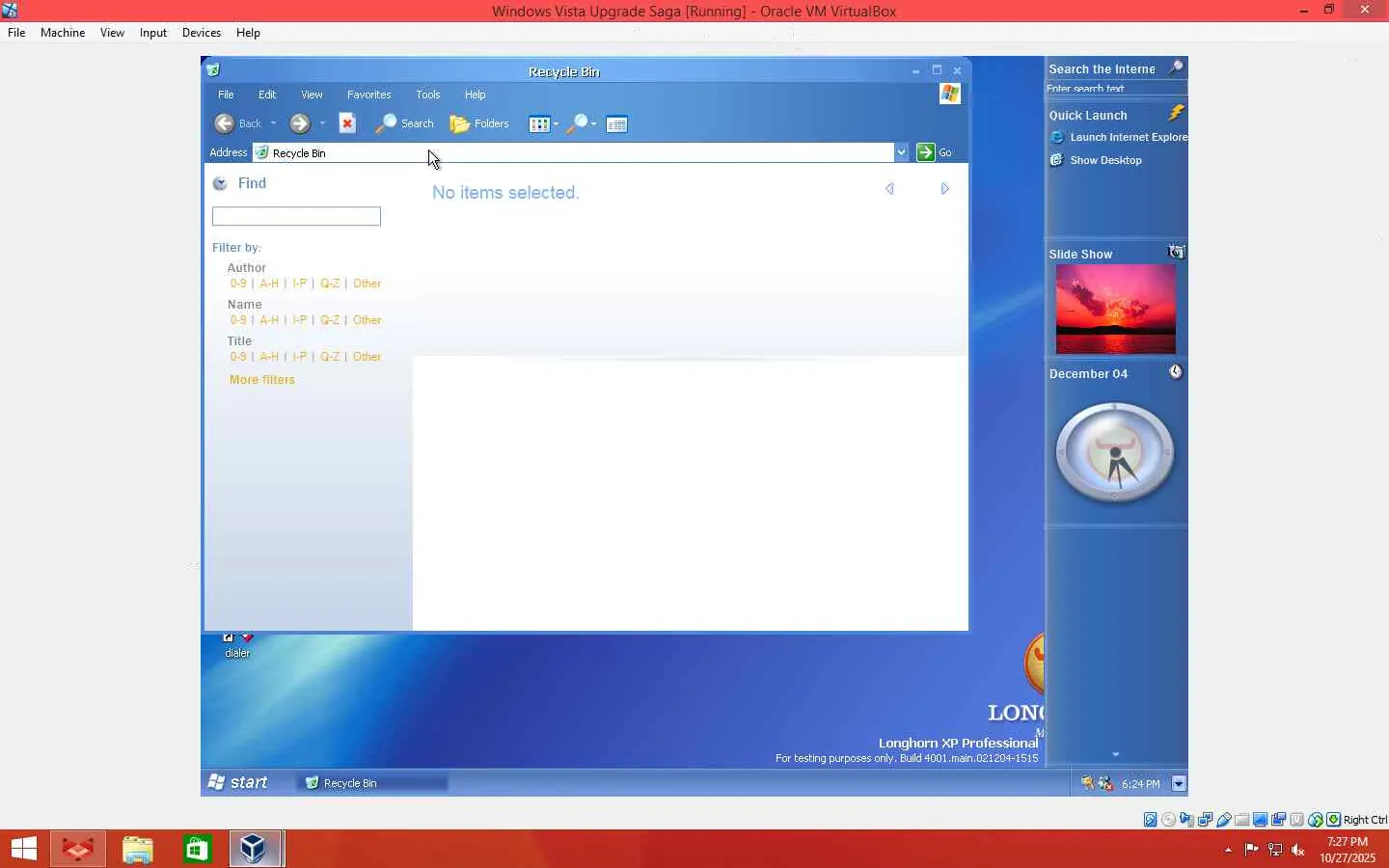Expand the Address bar dropdown

pyautogui.click(x=901, y=152)
